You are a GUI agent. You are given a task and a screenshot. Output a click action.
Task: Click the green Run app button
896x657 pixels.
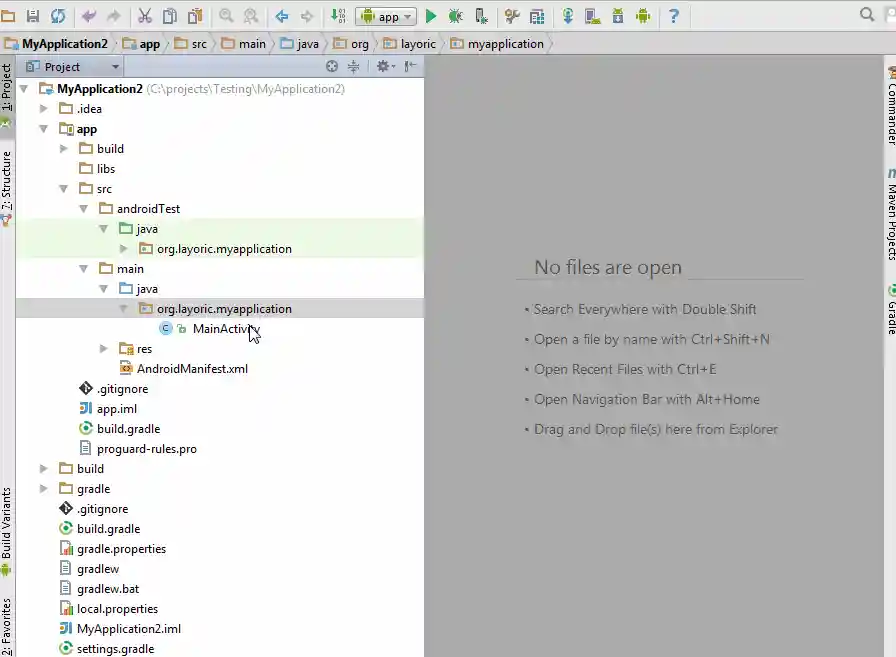pos(431,16)
